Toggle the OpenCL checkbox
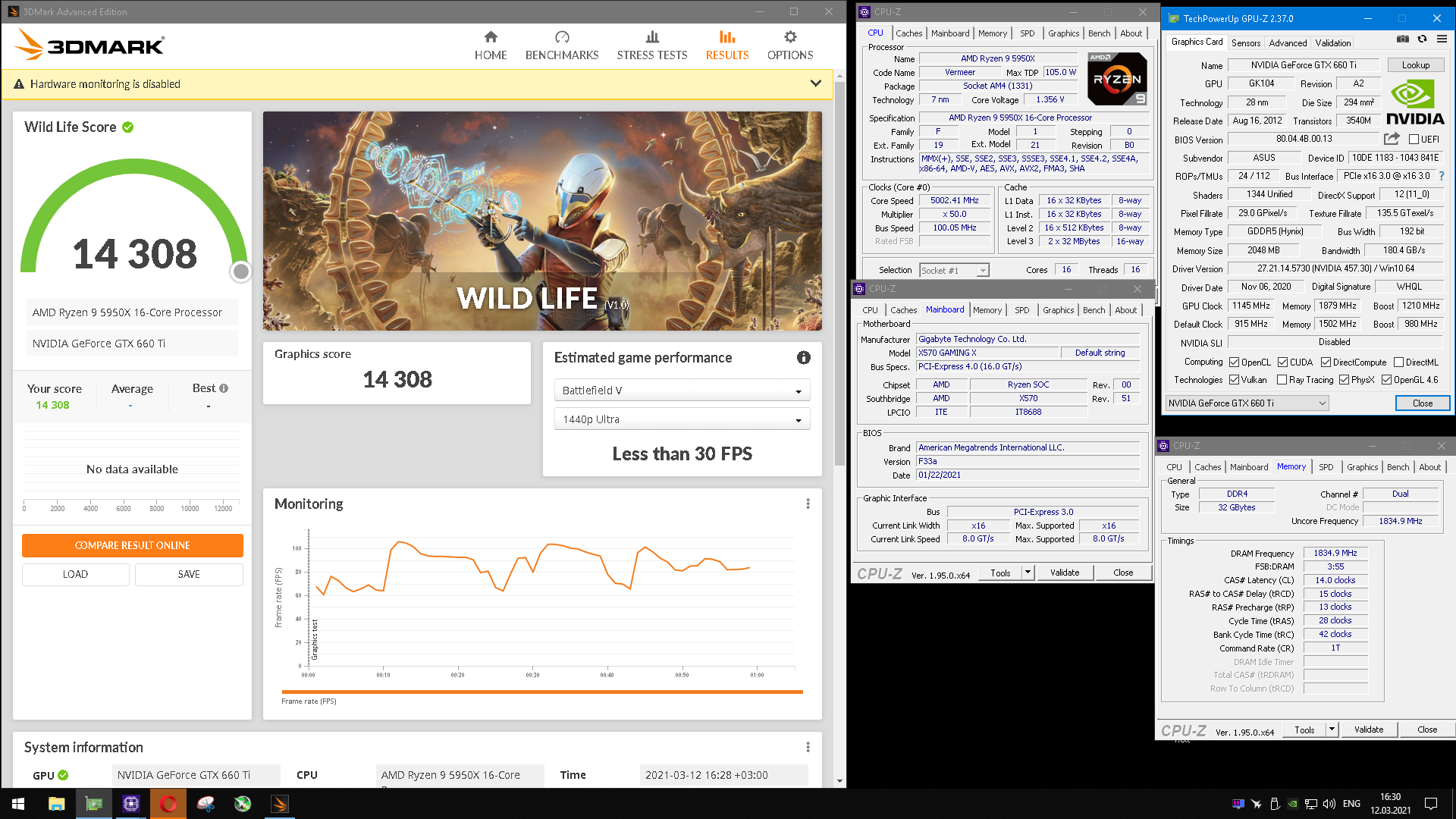Image resolution: width=1456 pixels, height=819 pixels. (x=1234, y=362)
